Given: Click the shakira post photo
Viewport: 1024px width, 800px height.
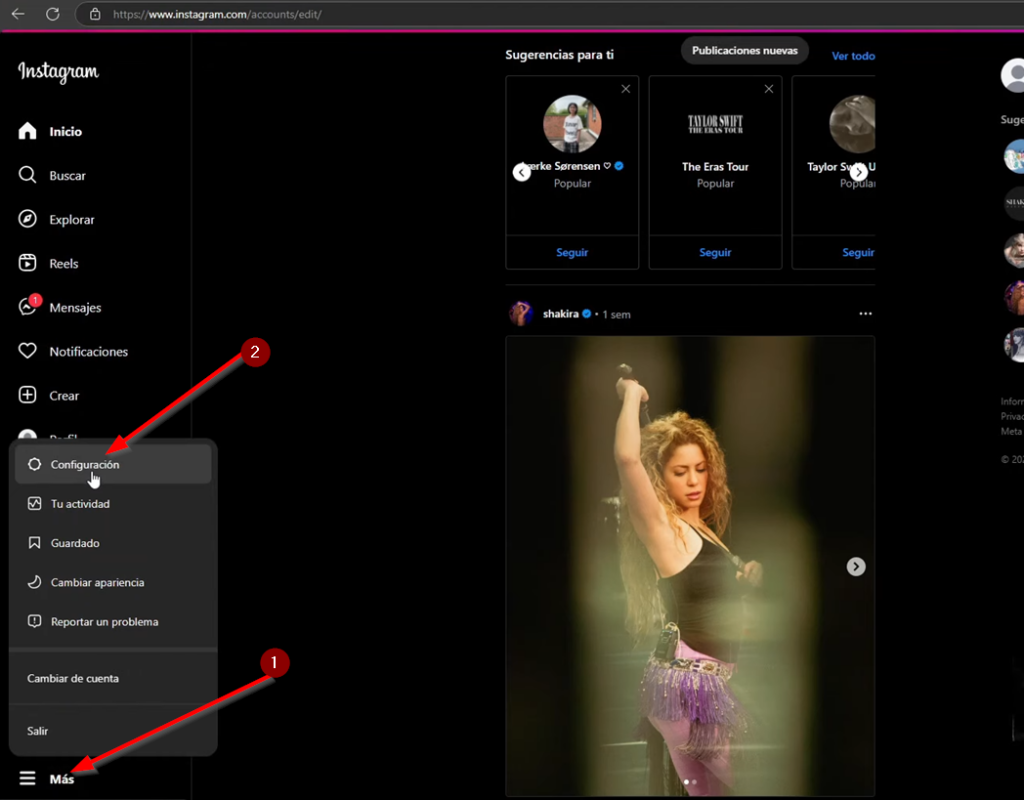Looking at the screenshot, I should 690,566.
